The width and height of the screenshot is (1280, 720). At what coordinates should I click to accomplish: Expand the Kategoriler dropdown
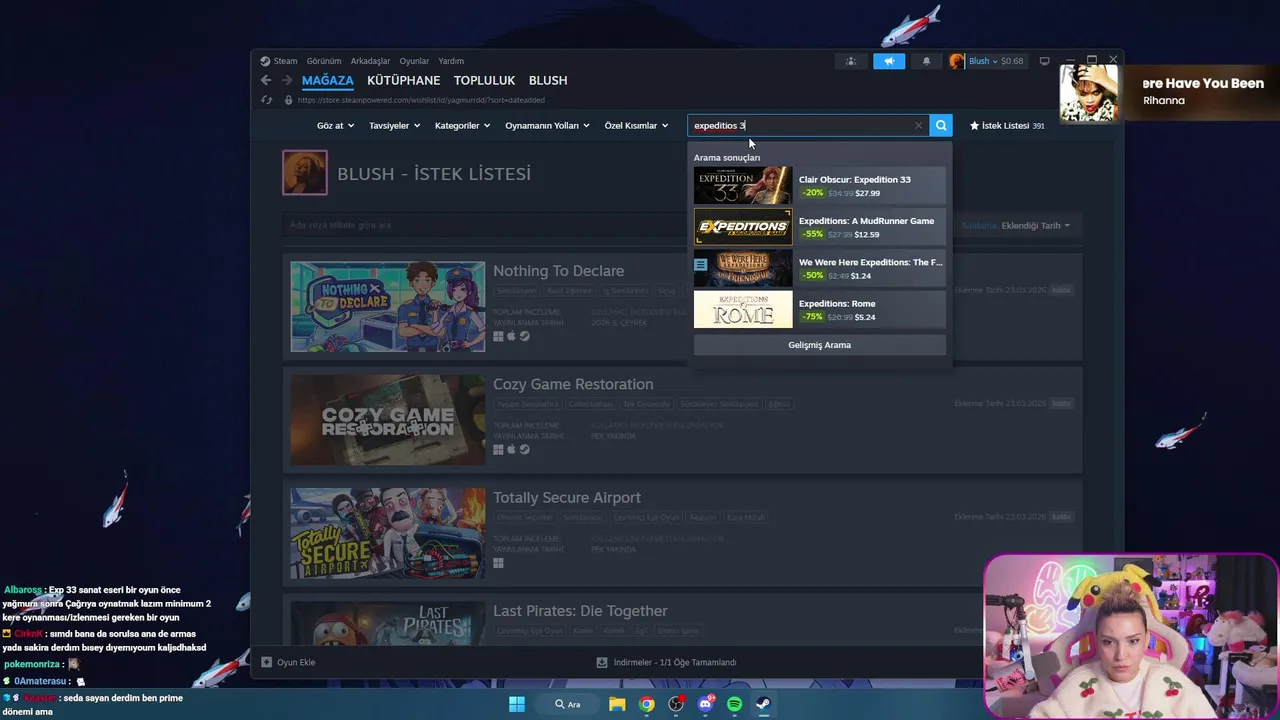coord(462,126)
